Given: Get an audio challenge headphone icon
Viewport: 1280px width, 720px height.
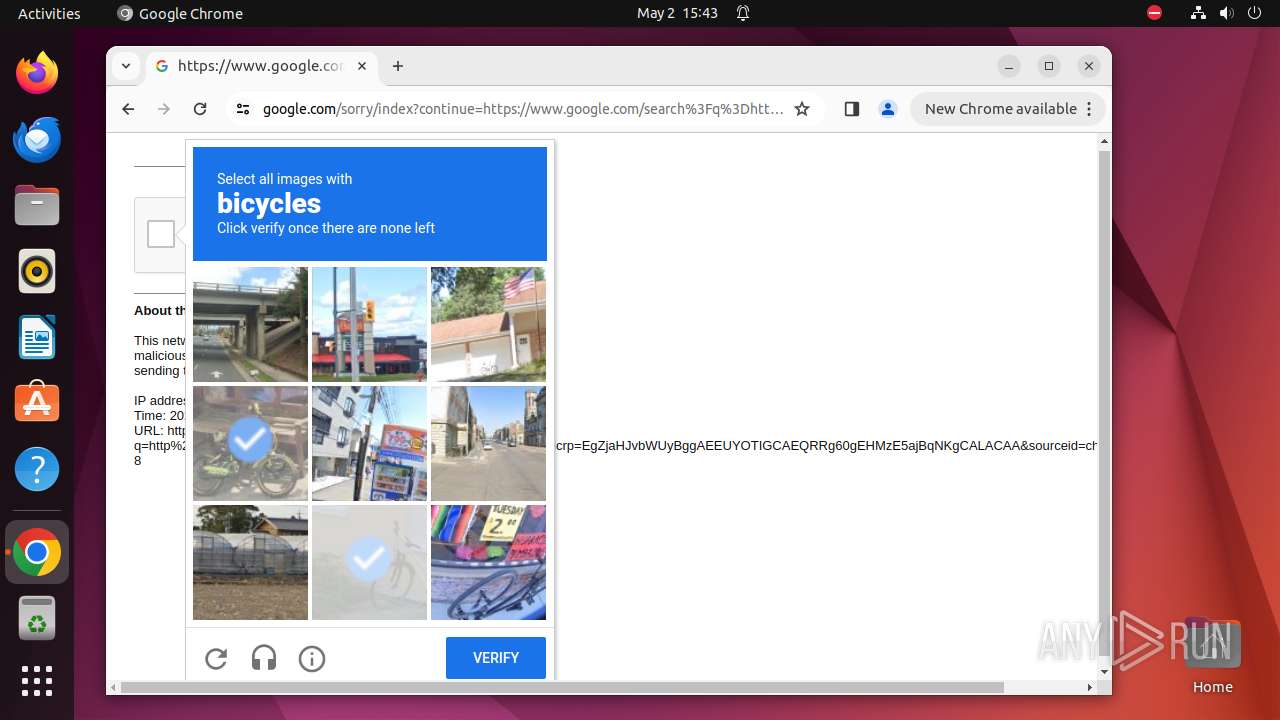Looking at the screenshot, I should (x=264, y=658).
